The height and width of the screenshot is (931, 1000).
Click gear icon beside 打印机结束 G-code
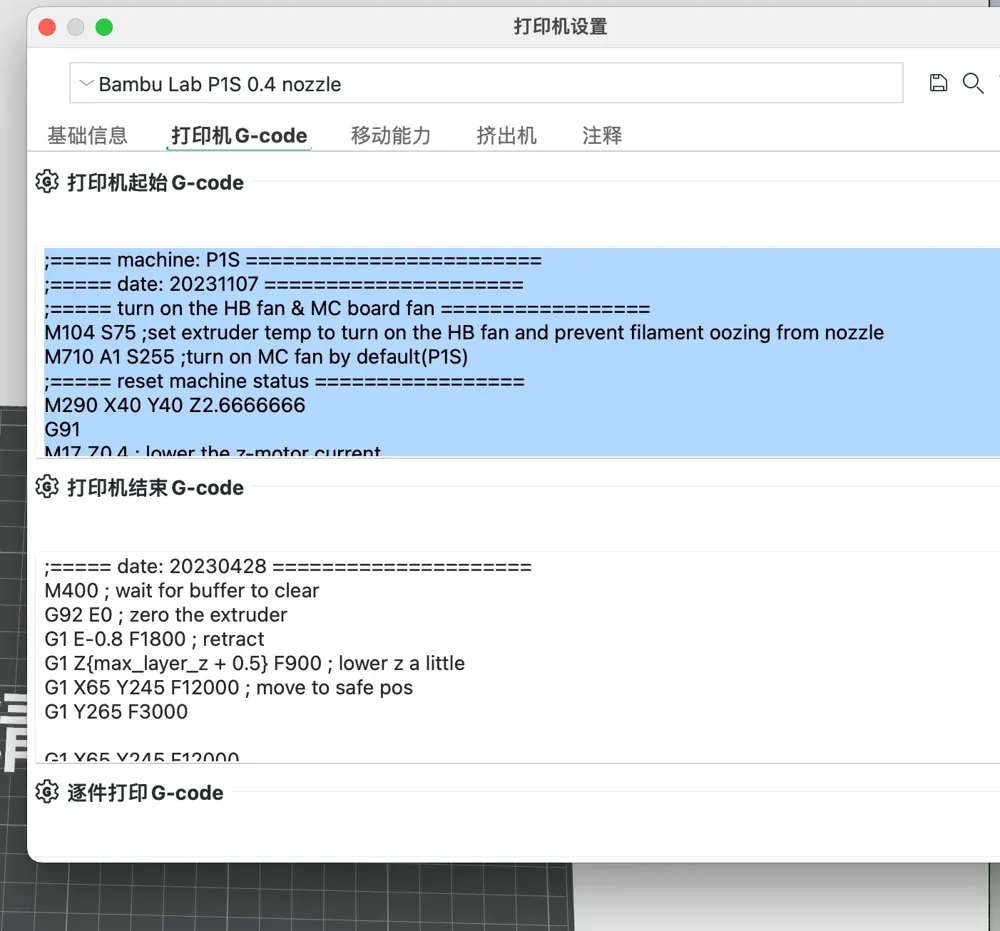pyautogui.click(x=46, y=487)
